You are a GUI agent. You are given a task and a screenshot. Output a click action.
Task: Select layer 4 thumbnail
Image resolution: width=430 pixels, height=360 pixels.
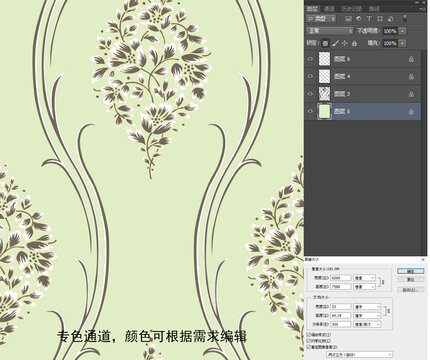pyautogui.click(x=324, y=76)
